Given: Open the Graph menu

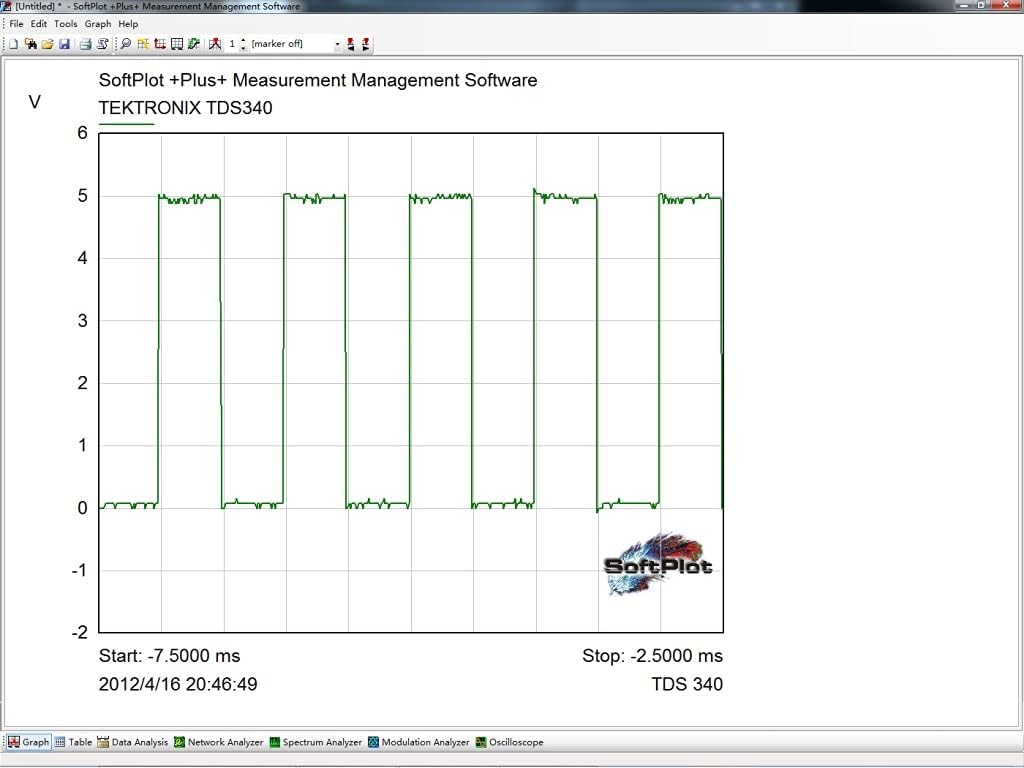Looking at the screenshot, I should tap(97, 23).
